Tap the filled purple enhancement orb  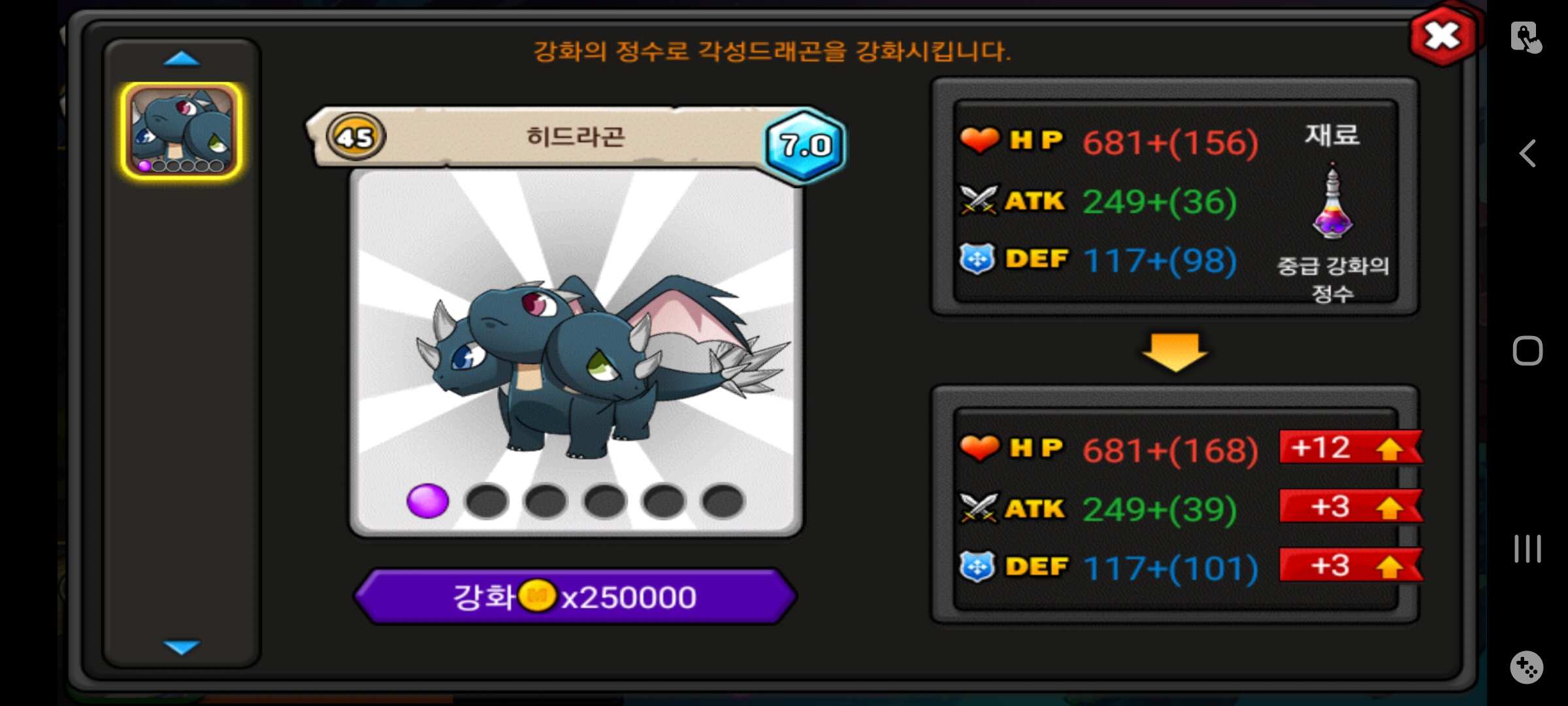coord(428,501)
